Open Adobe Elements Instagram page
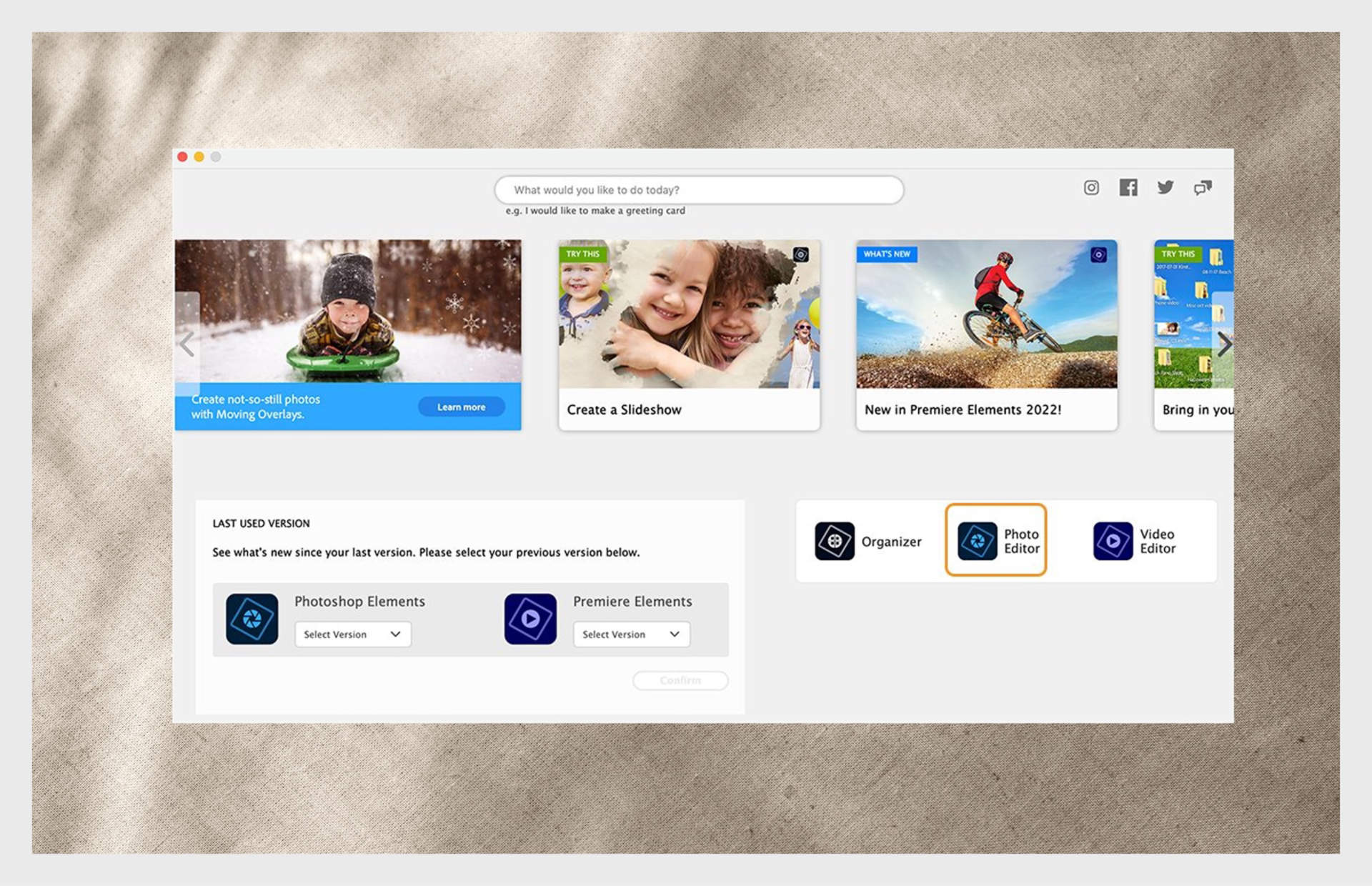Screen dimensions: 1372x886 pos(1091,187)
